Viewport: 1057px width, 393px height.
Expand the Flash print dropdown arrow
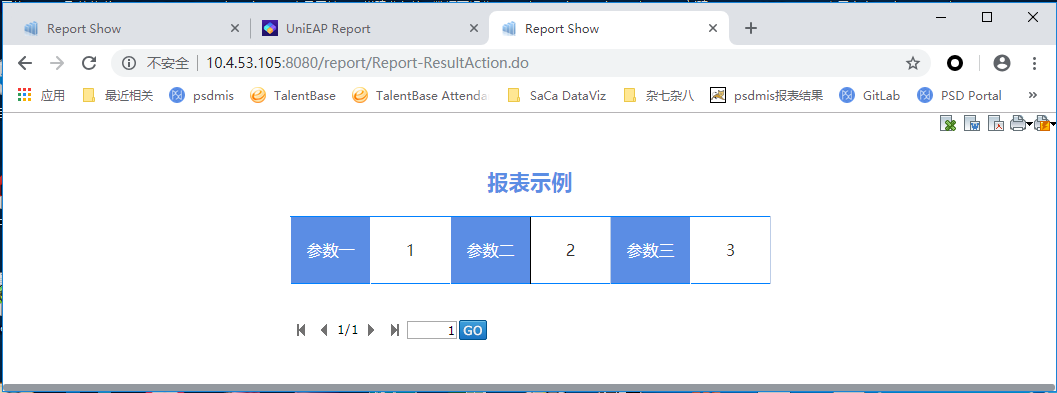click(1053, 124)
